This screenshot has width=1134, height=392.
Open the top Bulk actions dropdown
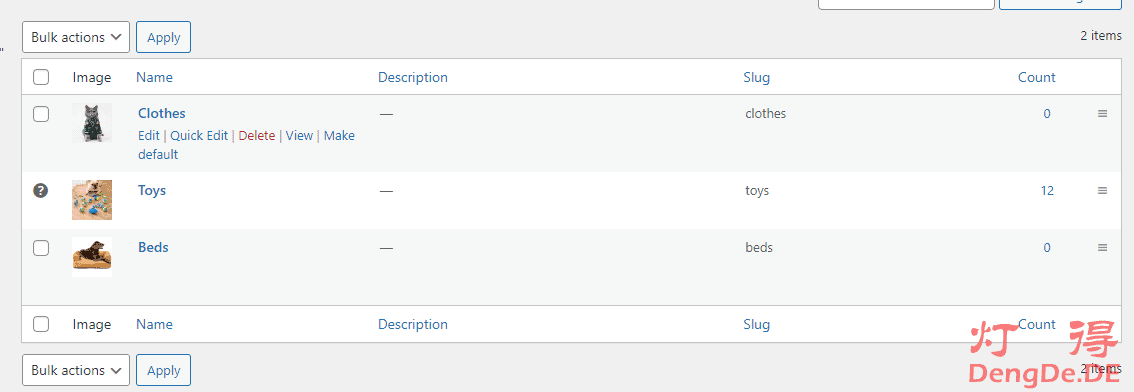click(x=76, y=38)
